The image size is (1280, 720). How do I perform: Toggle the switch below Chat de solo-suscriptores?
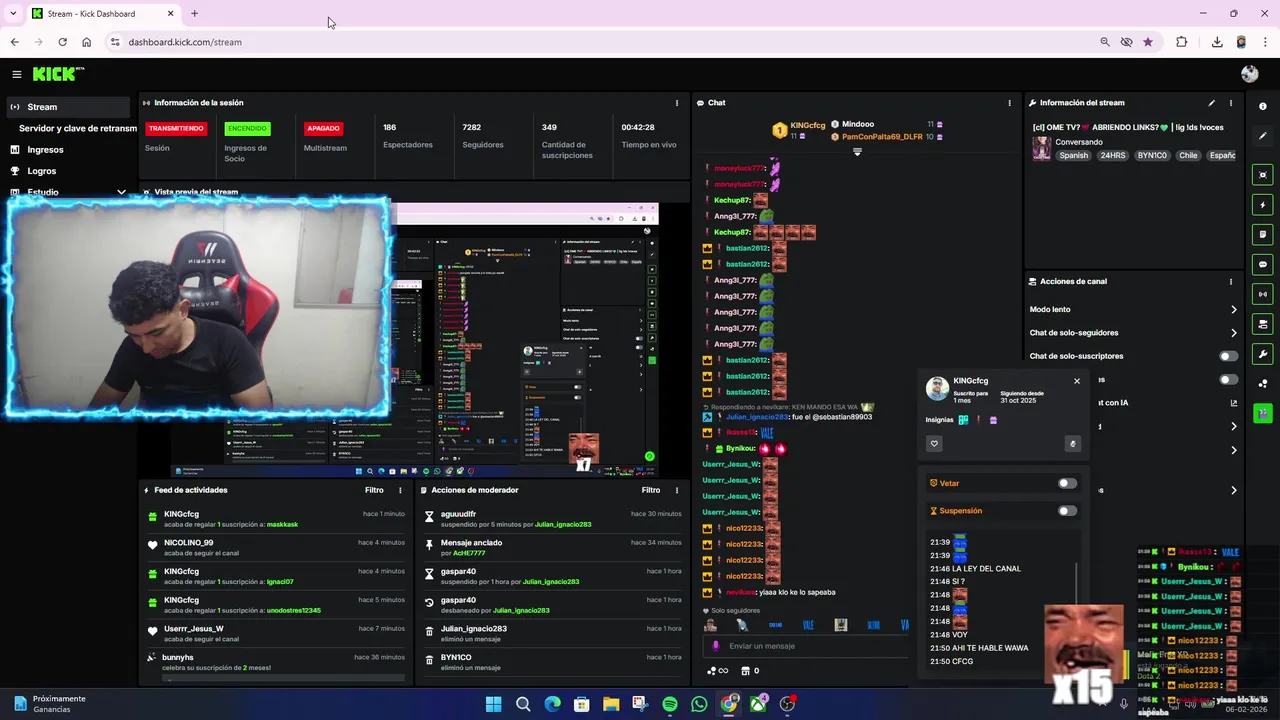coord(1228,380)
